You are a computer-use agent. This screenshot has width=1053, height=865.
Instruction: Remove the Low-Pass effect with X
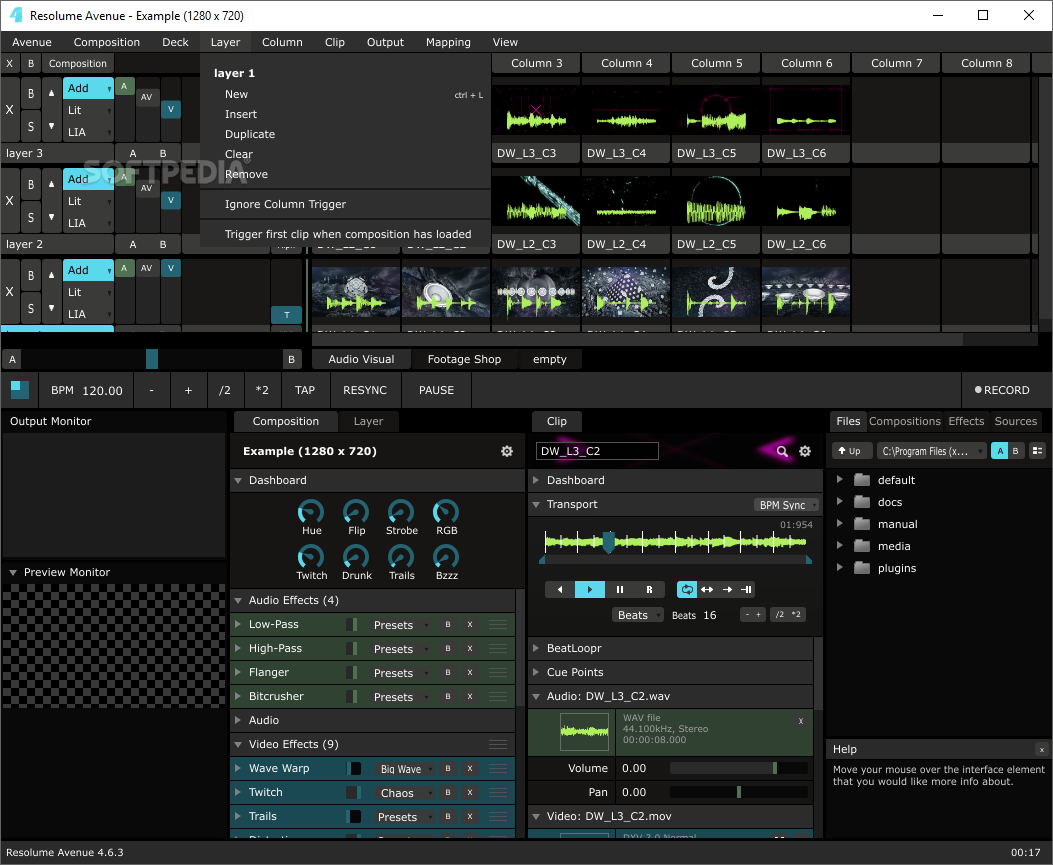coord(470,625)
